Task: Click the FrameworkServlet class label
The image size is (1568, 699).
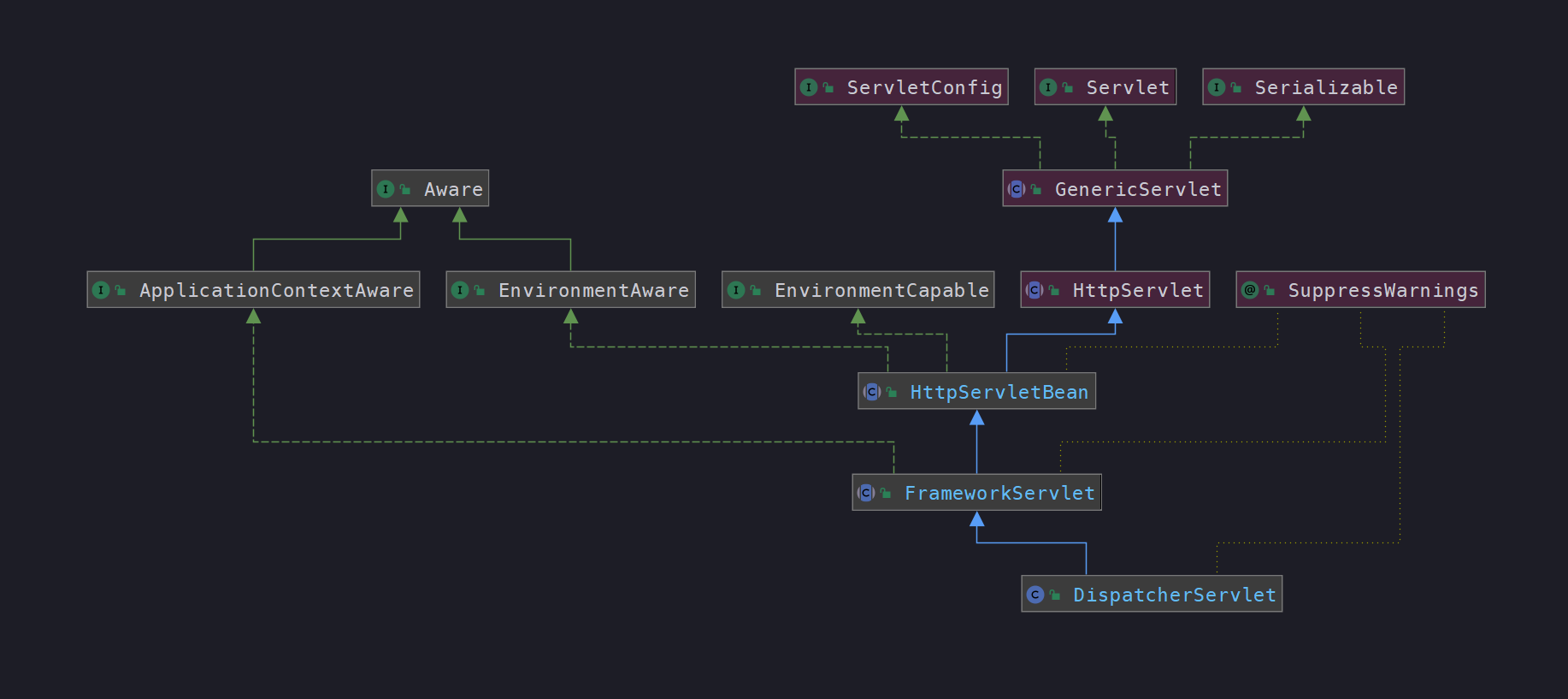Action: pos(999,494)
